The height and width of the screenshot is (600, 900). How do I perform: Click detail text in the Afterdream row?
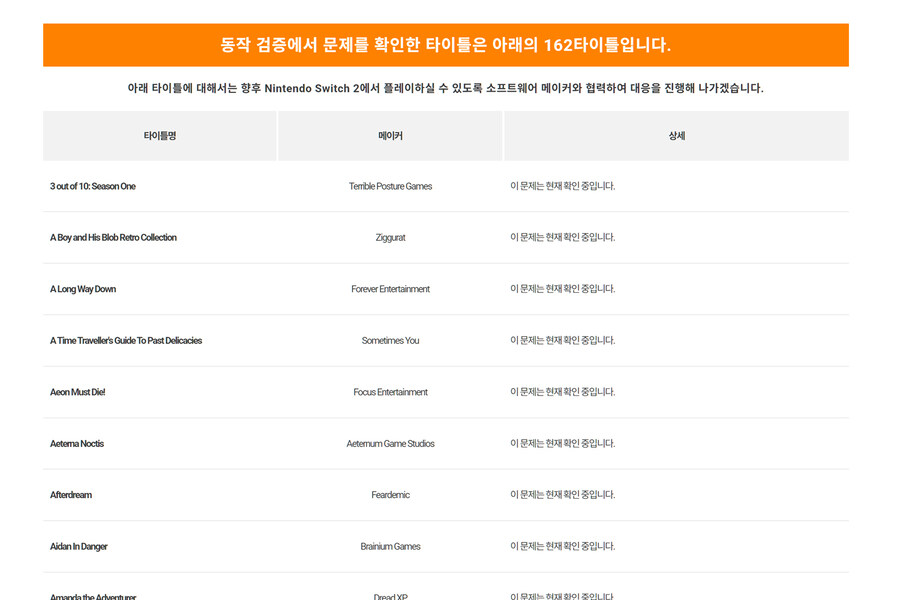coord(562,495)
